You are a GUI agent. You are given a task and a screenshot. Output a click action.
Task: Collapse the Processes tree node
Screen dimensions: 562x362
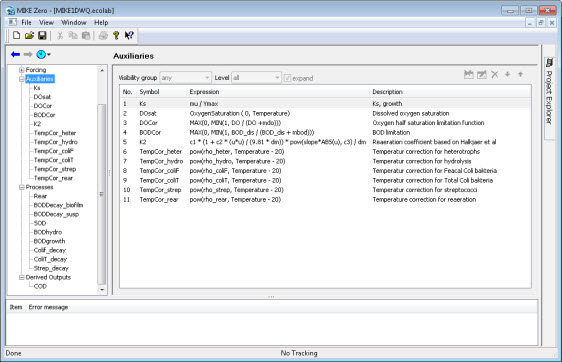(22, 187)
